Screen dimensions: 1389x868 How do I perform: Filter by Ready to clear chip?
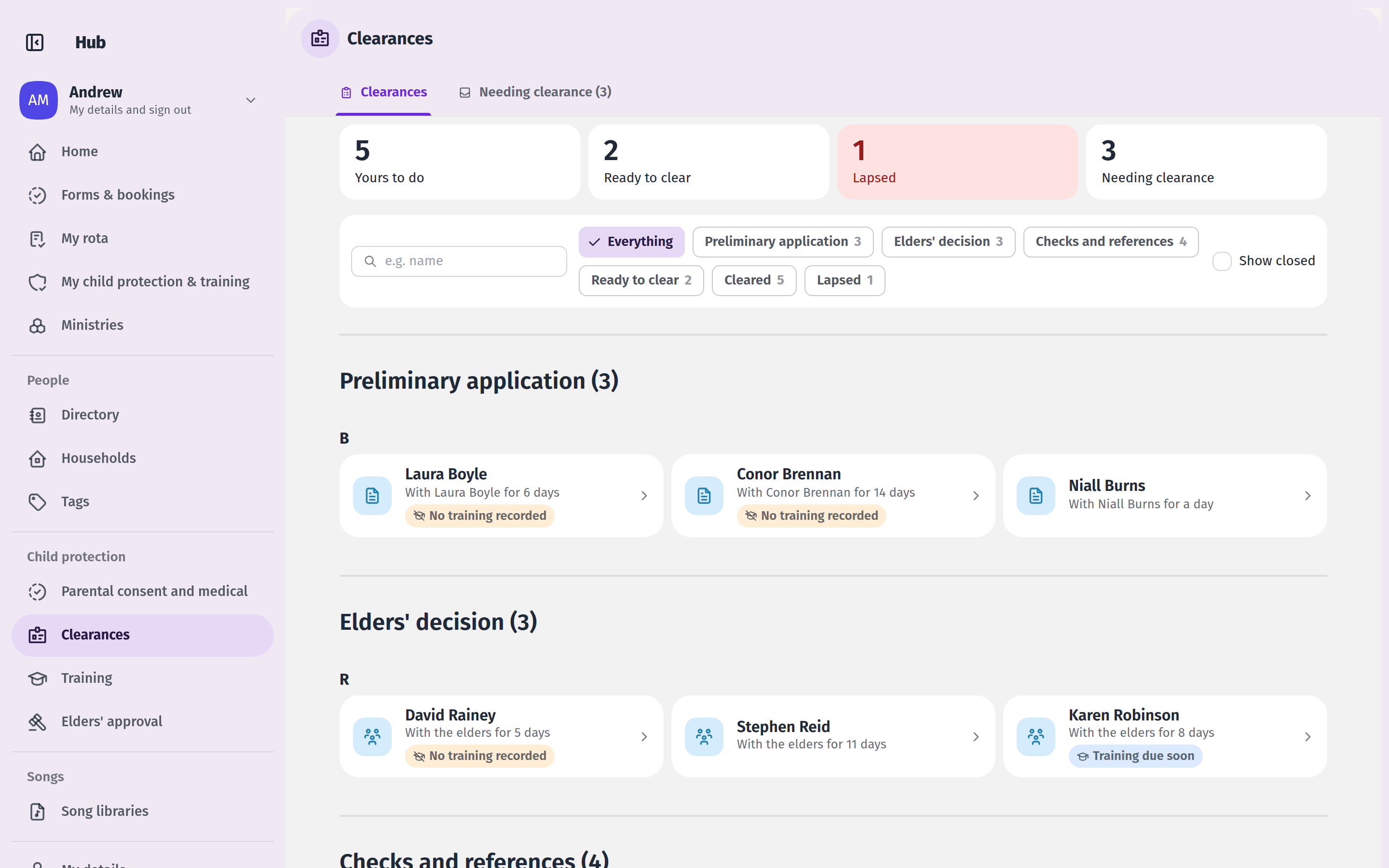(641, 280)
